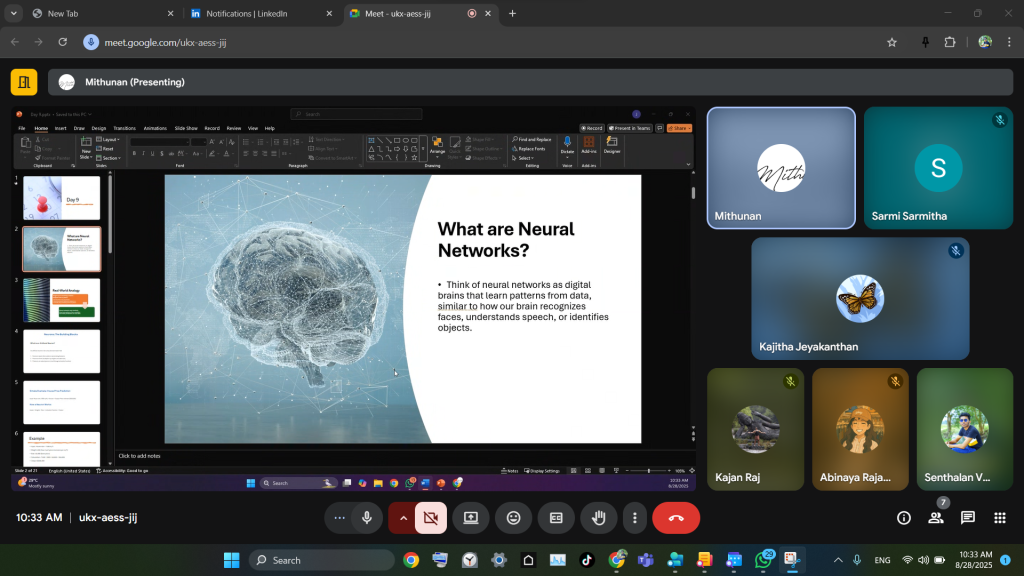Turn on the camera in Meet

pos(431,518)
